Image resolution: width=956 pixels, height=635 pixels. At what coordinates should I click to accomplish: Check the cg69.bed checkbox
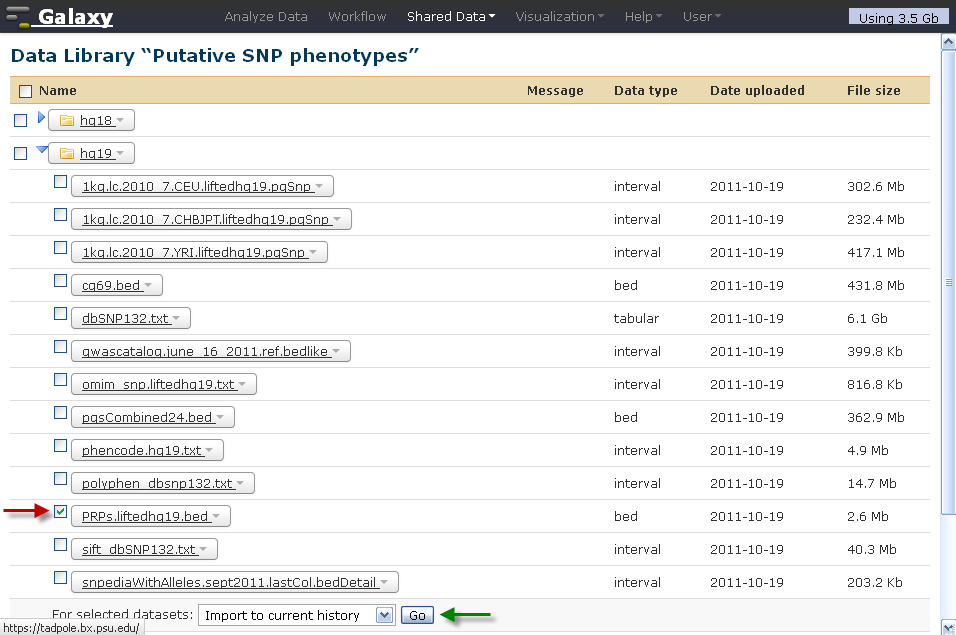(x=60, y=280)
